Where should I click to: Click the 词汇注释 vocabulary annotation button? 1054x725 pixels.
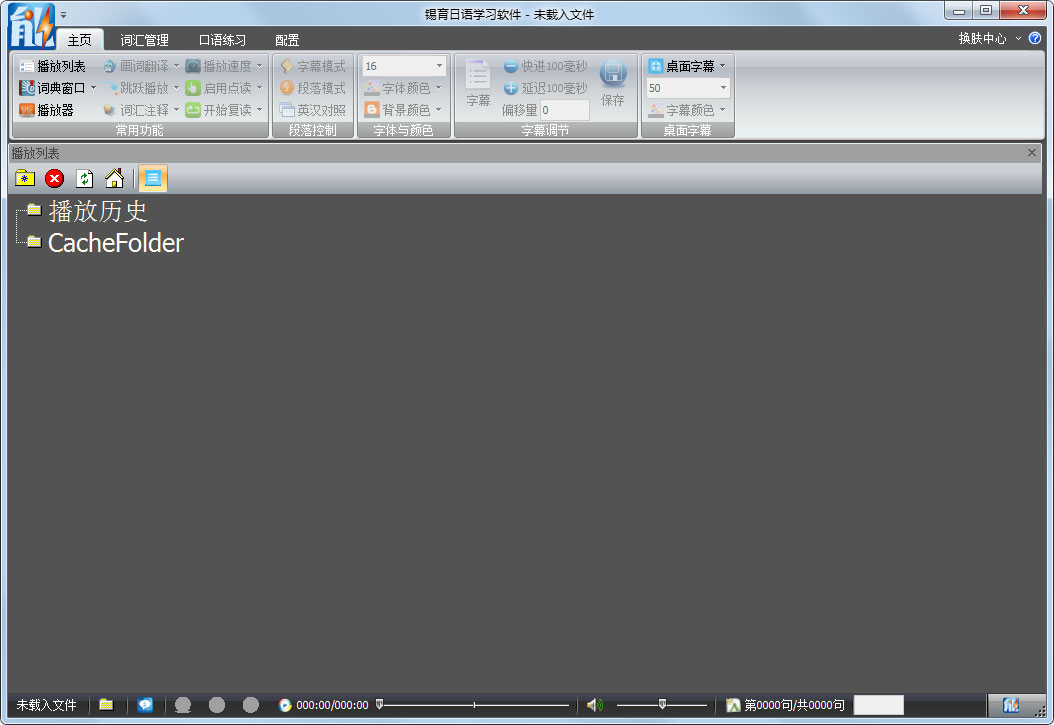click(x=136, y=110)
